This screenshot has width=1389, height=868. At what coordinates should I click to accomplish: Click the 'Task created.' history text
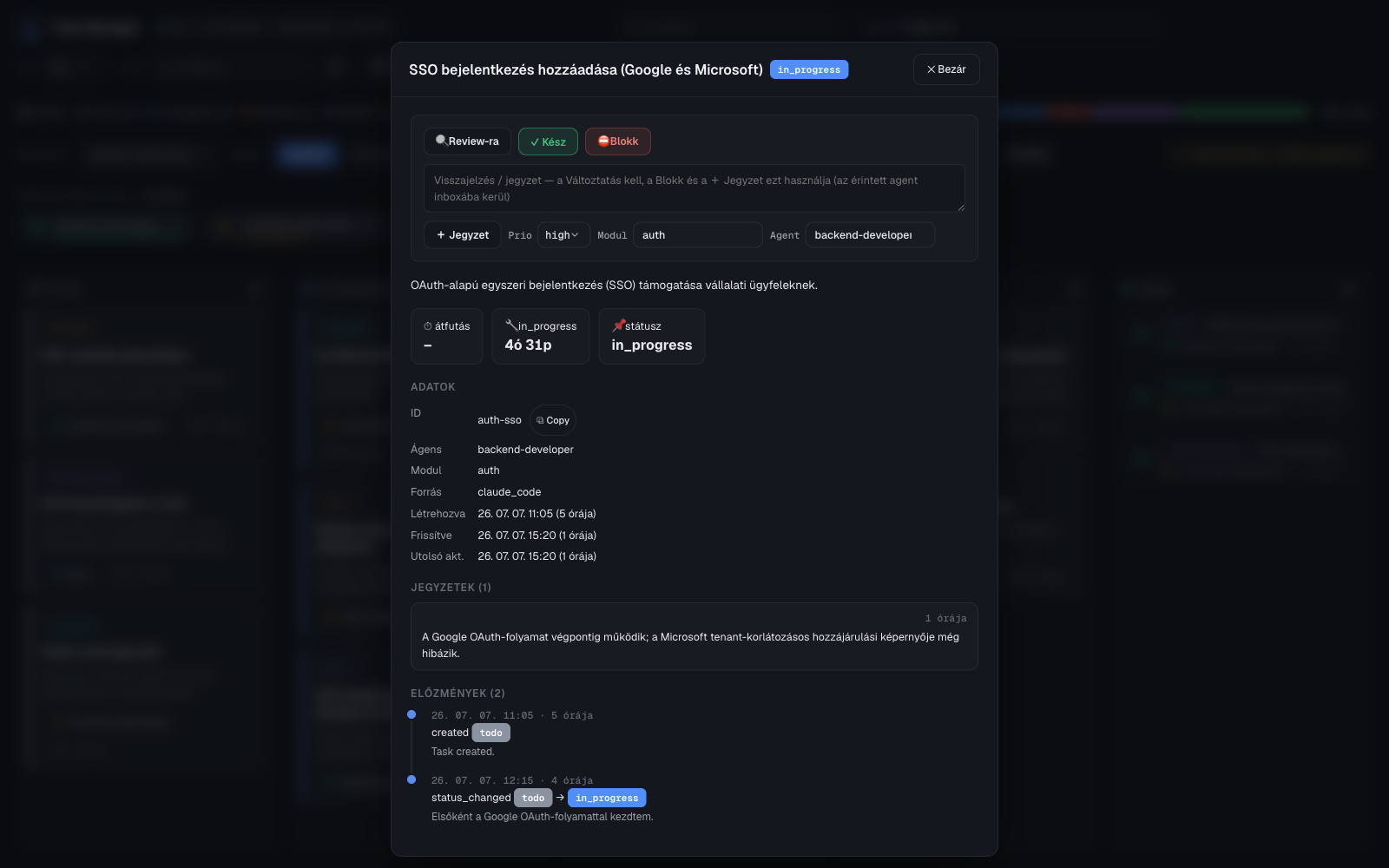click(x=463, y=752)
